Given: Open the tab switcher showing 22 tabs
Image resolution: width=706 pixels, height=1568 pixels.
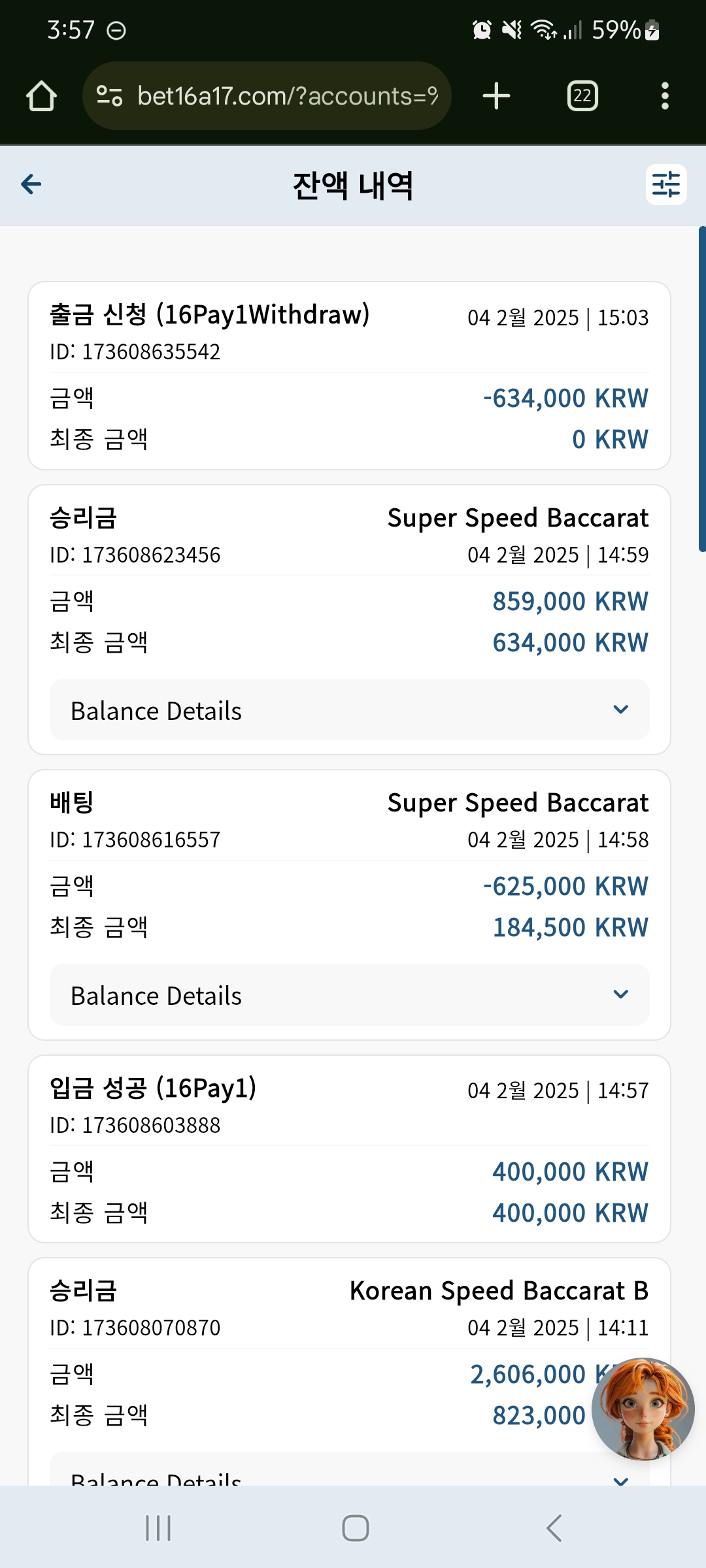Looking at the screenshot, I should (582, 96).
